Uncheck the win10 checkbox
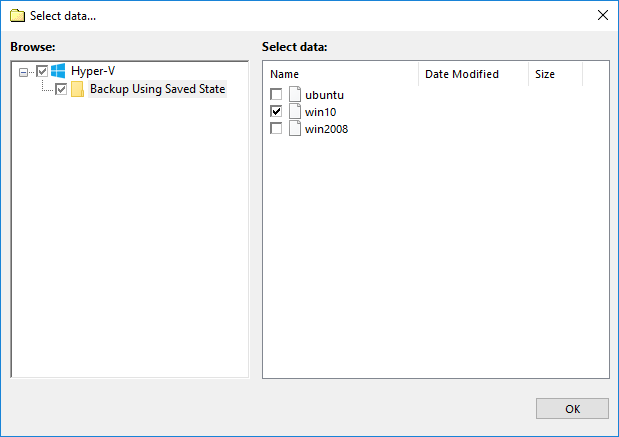619x437 pixels. click(x=276, y=112)
